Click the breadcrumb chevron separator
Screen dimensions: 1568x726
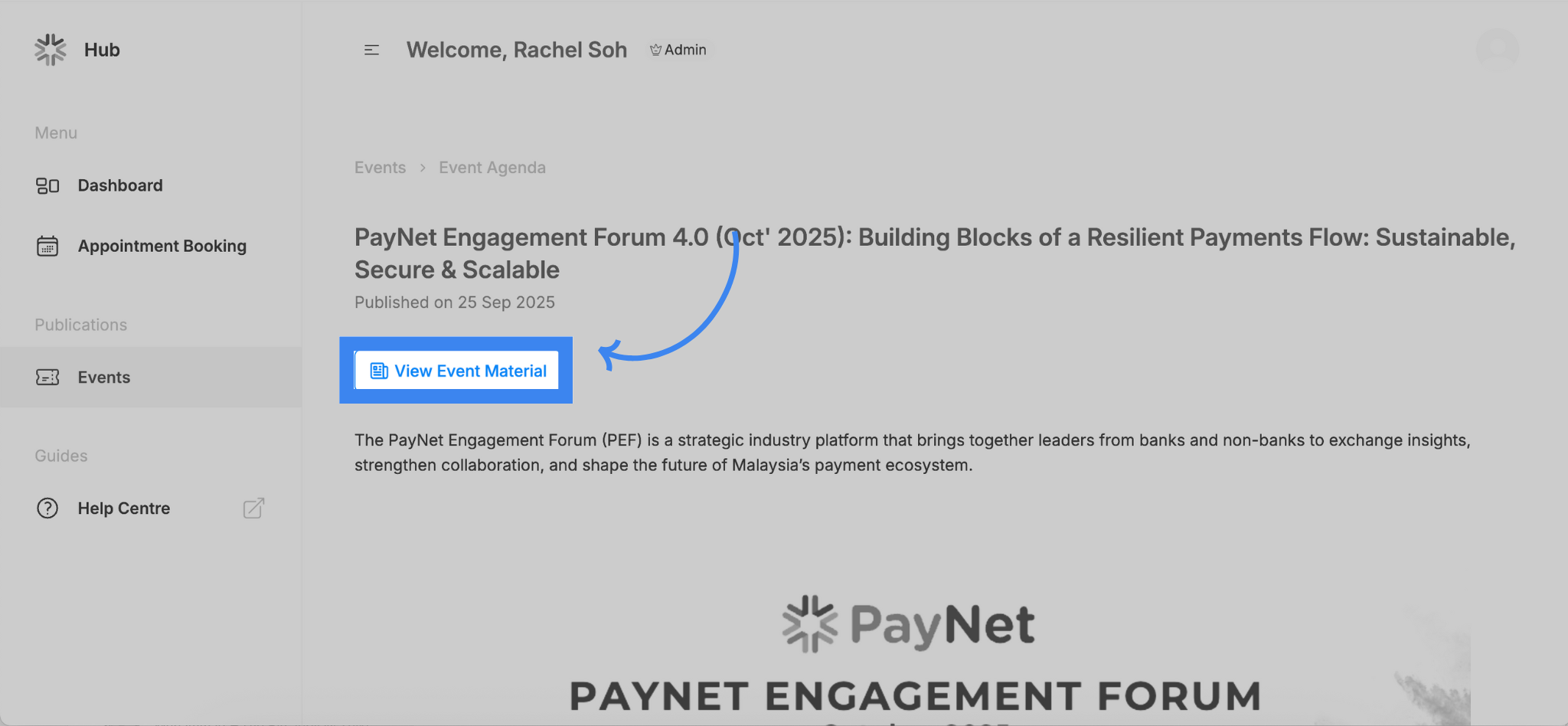[x=423, y=168]
